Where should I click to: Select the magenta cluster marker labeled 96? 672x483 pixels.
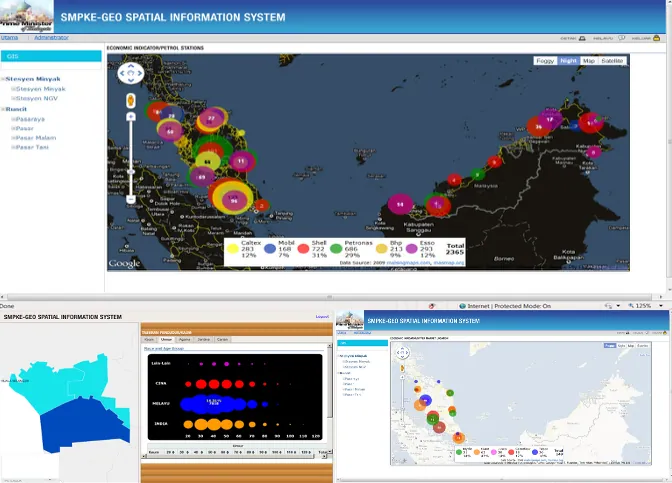pyautogui.click(x=234, y=200)
